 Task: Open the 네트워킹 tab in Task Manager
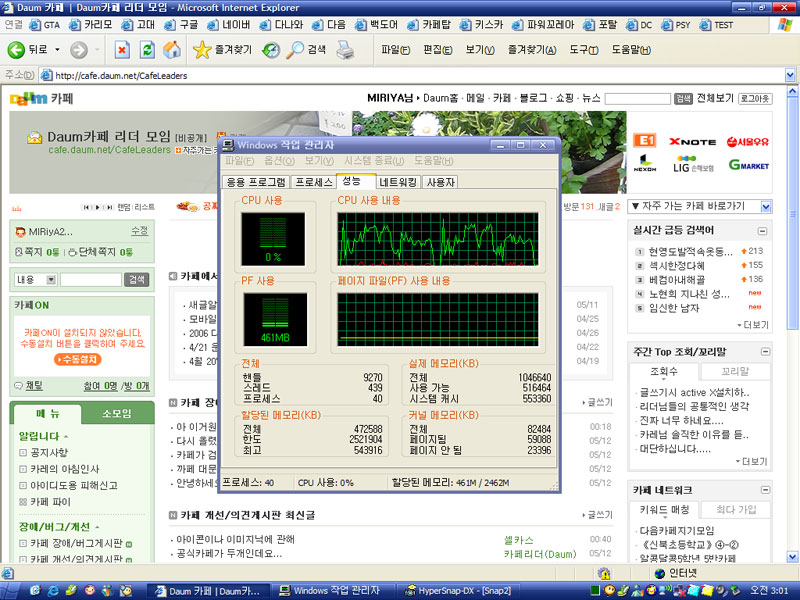398,182
